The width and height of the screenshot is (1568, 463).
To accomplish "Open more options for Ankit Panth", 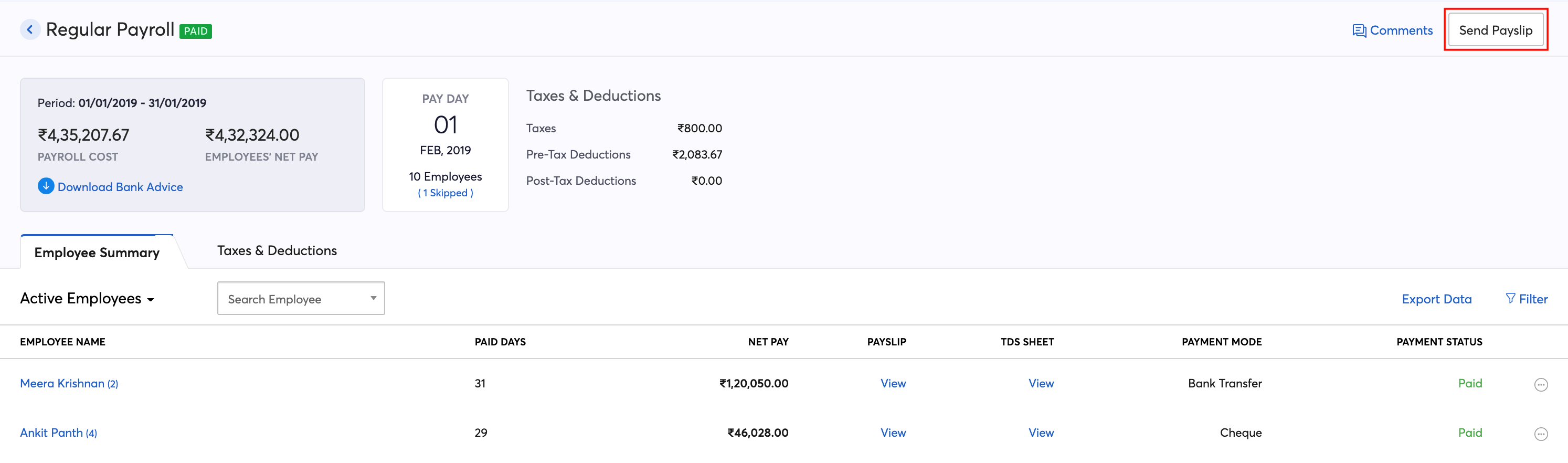I will coord(1541,434).
